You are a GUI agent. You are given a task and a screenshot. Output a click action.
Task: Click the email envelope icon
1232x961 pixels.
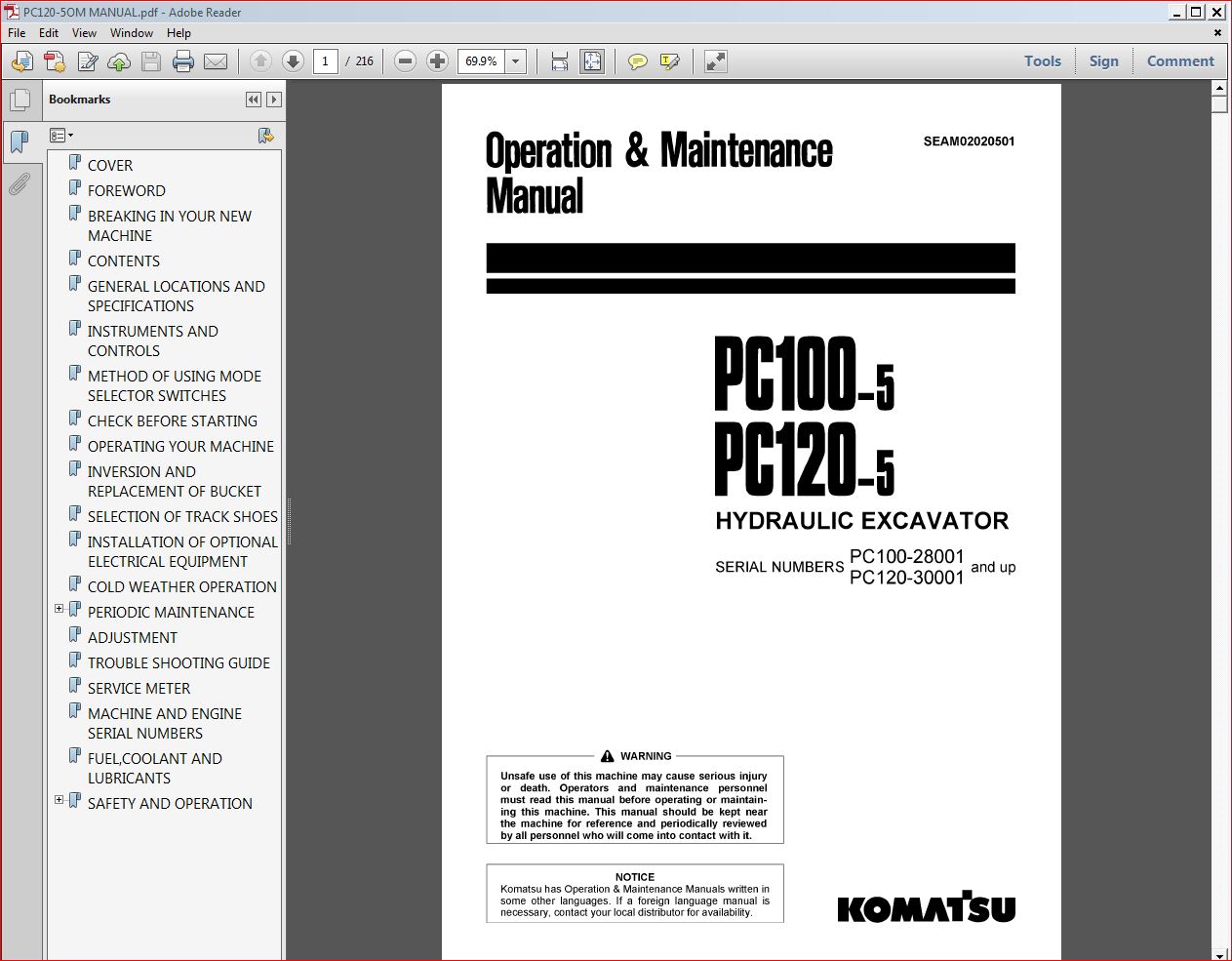(x=216, y=61)
